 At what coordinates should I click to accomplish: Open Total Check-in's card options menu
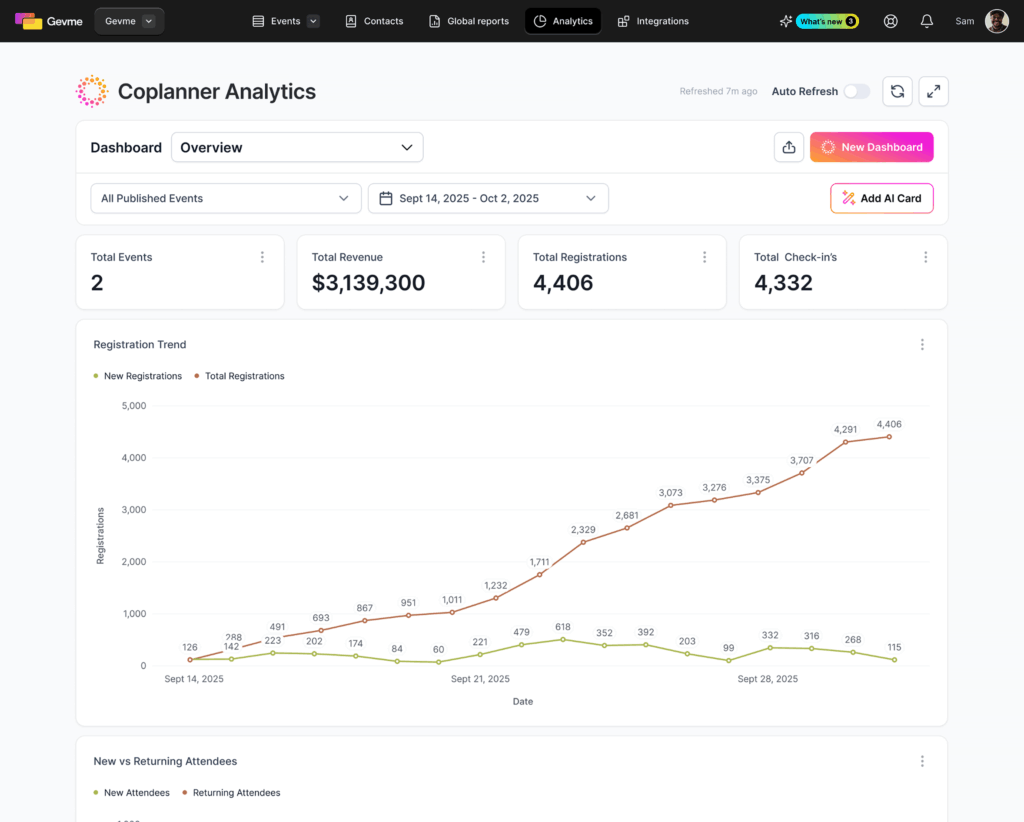click(925, 257)
